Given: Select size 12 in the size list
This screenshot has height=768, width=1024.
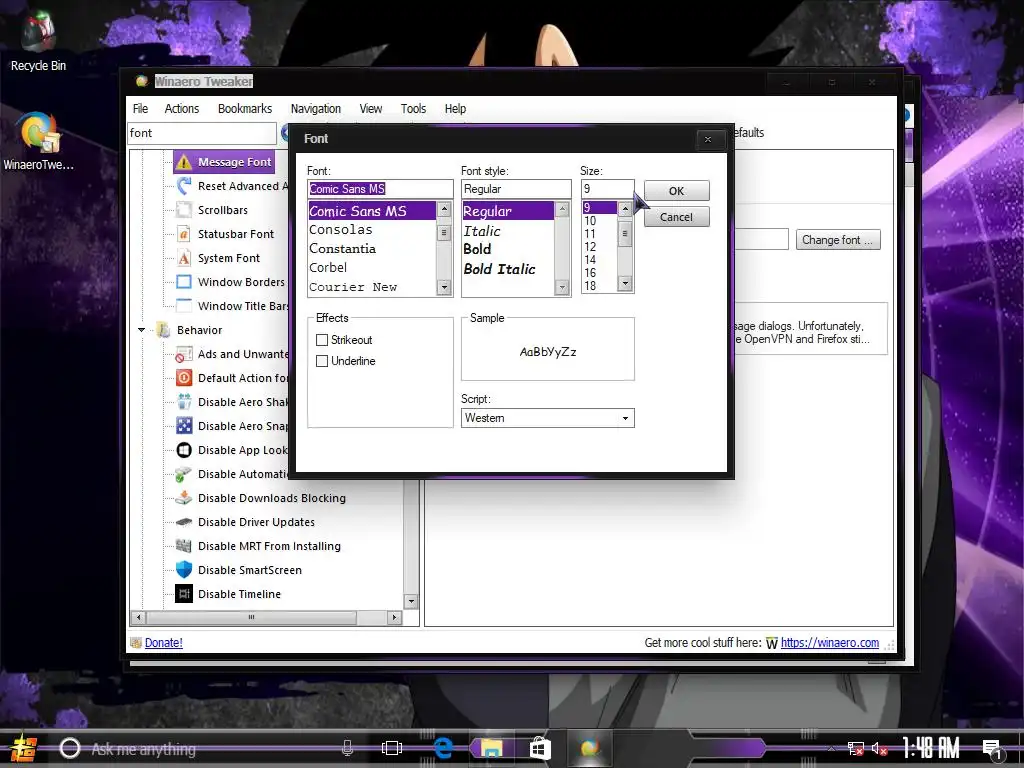Looking at the screenshot, I should pos(590,247).
